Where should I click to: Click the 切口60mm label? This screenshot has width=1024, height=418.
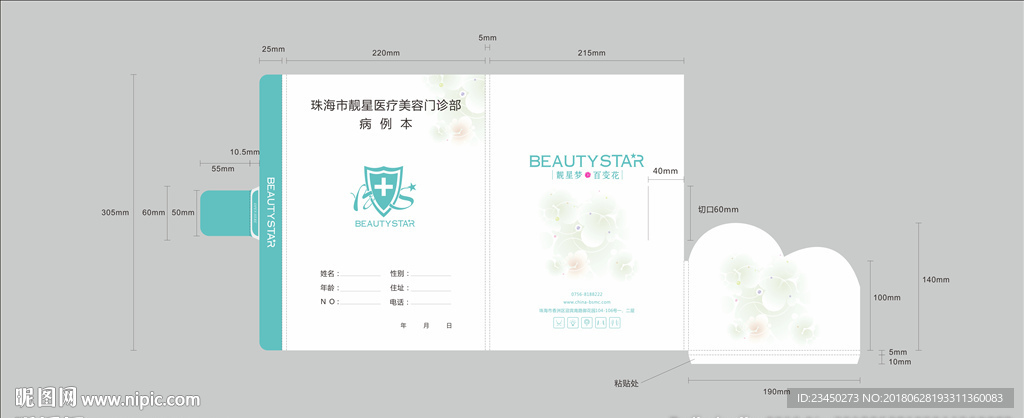click(718, 210)
